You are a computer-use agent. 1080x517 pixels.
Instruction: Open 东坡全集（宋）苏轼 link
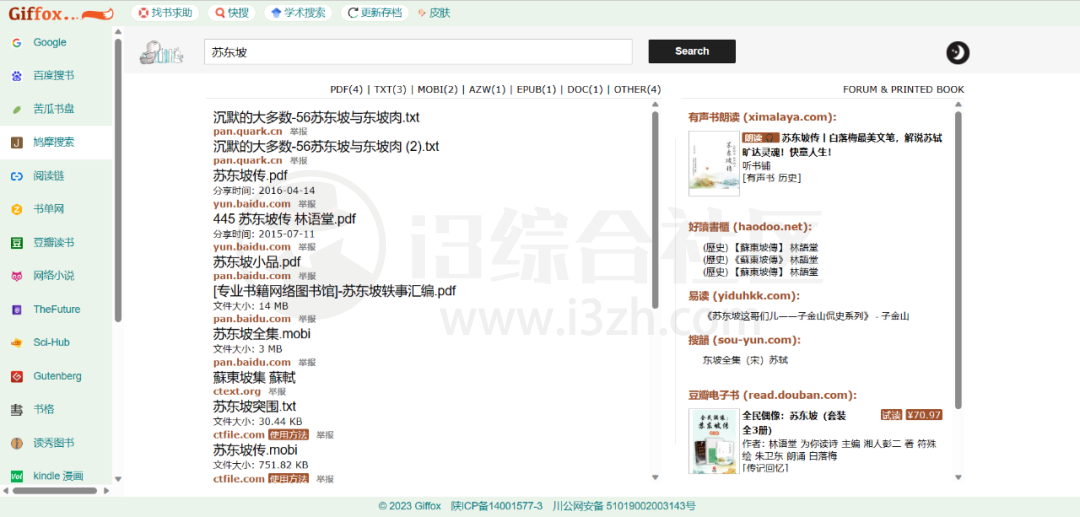click(745, 360)
